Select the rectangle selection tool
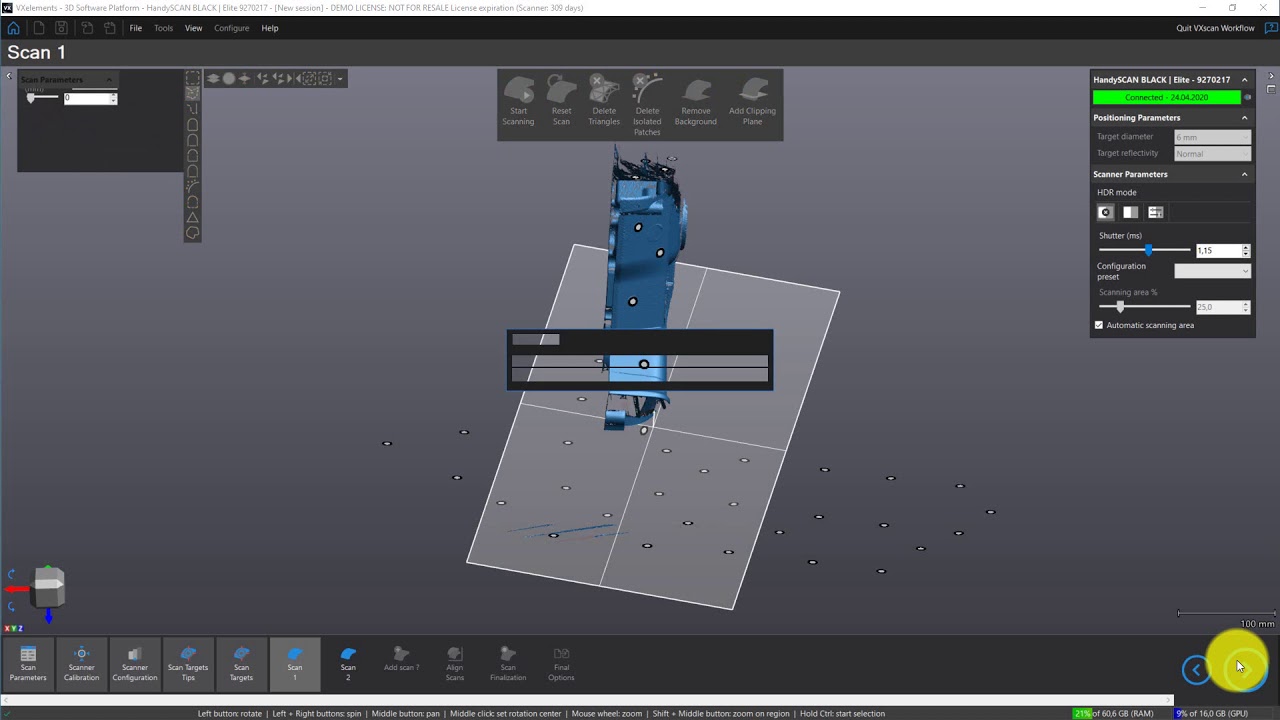Viewport: 1280px width, 720px height. 193,78
